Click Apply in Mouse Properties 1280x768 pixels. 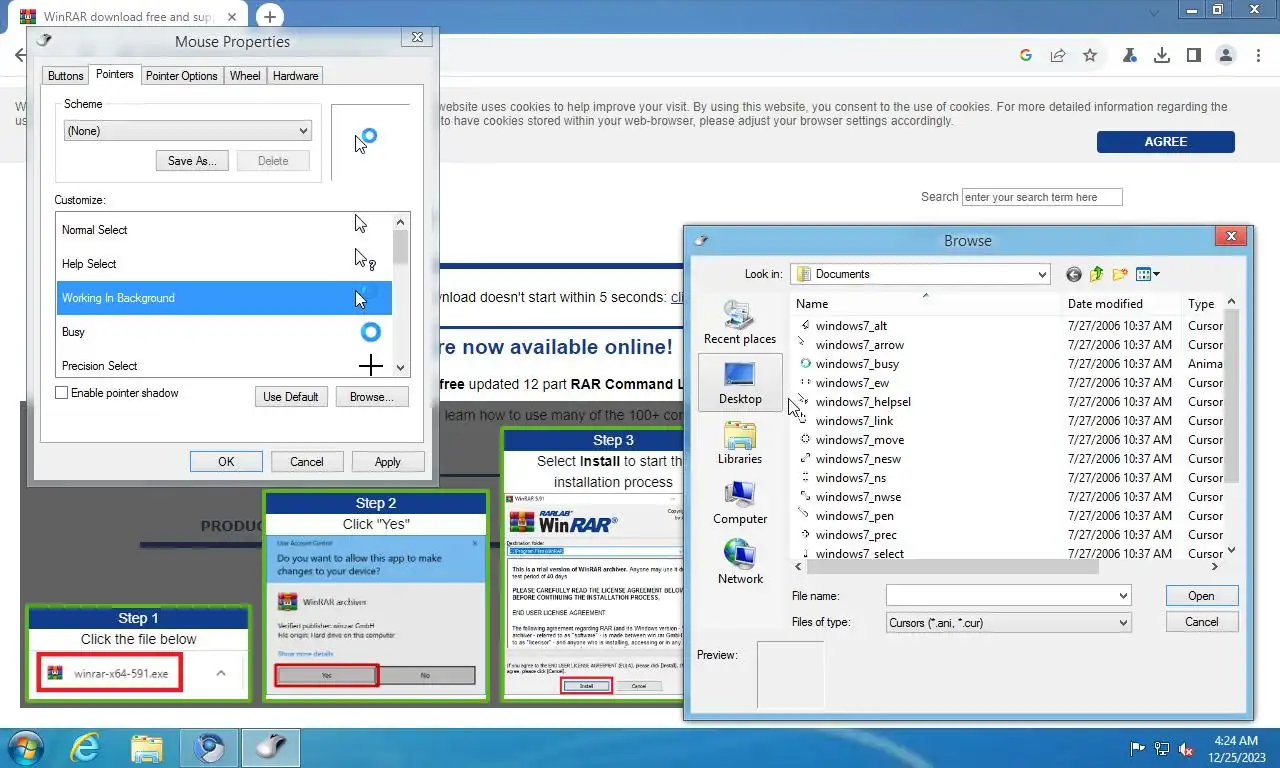(x=388, y=462)
